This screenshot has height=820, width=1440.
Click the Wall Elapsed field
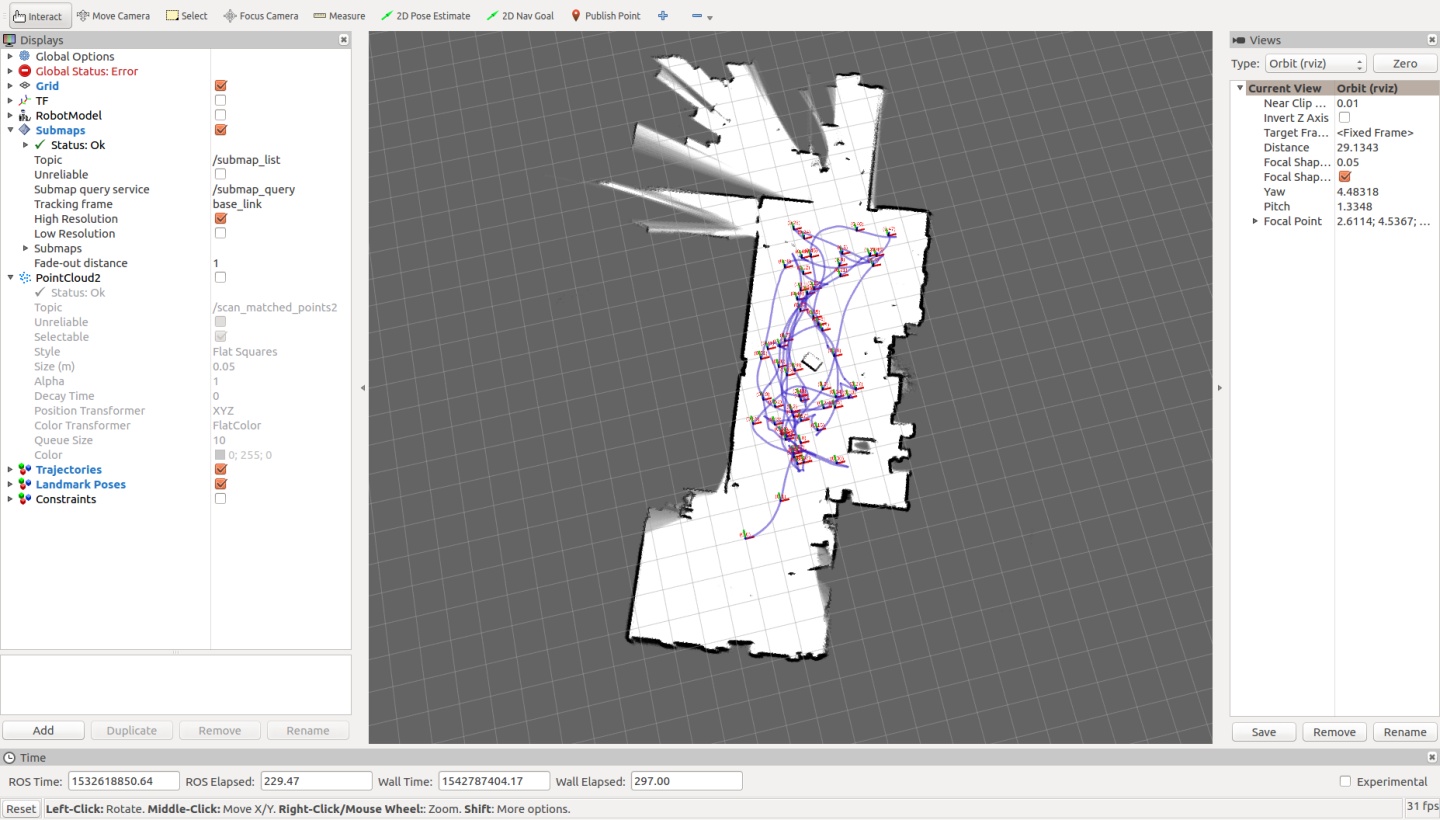coord(687,781)
